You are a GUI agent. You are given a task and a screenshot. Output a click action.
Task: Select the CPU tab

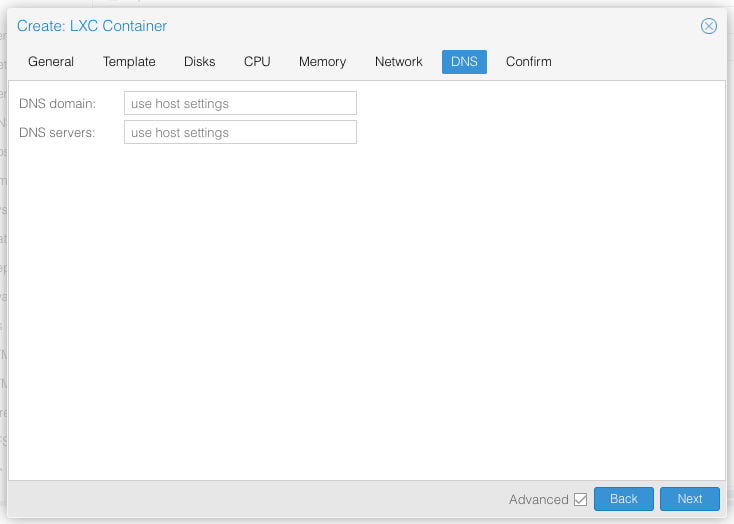(257, 62)
